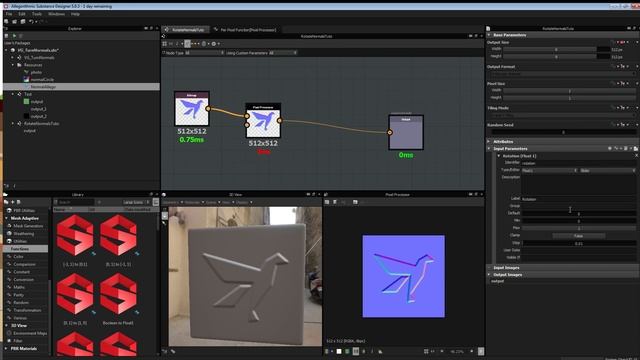Expand the VG_TuneNormals graph item
Image resolution: width=640 pixels, height=360 pixels.
13,58
